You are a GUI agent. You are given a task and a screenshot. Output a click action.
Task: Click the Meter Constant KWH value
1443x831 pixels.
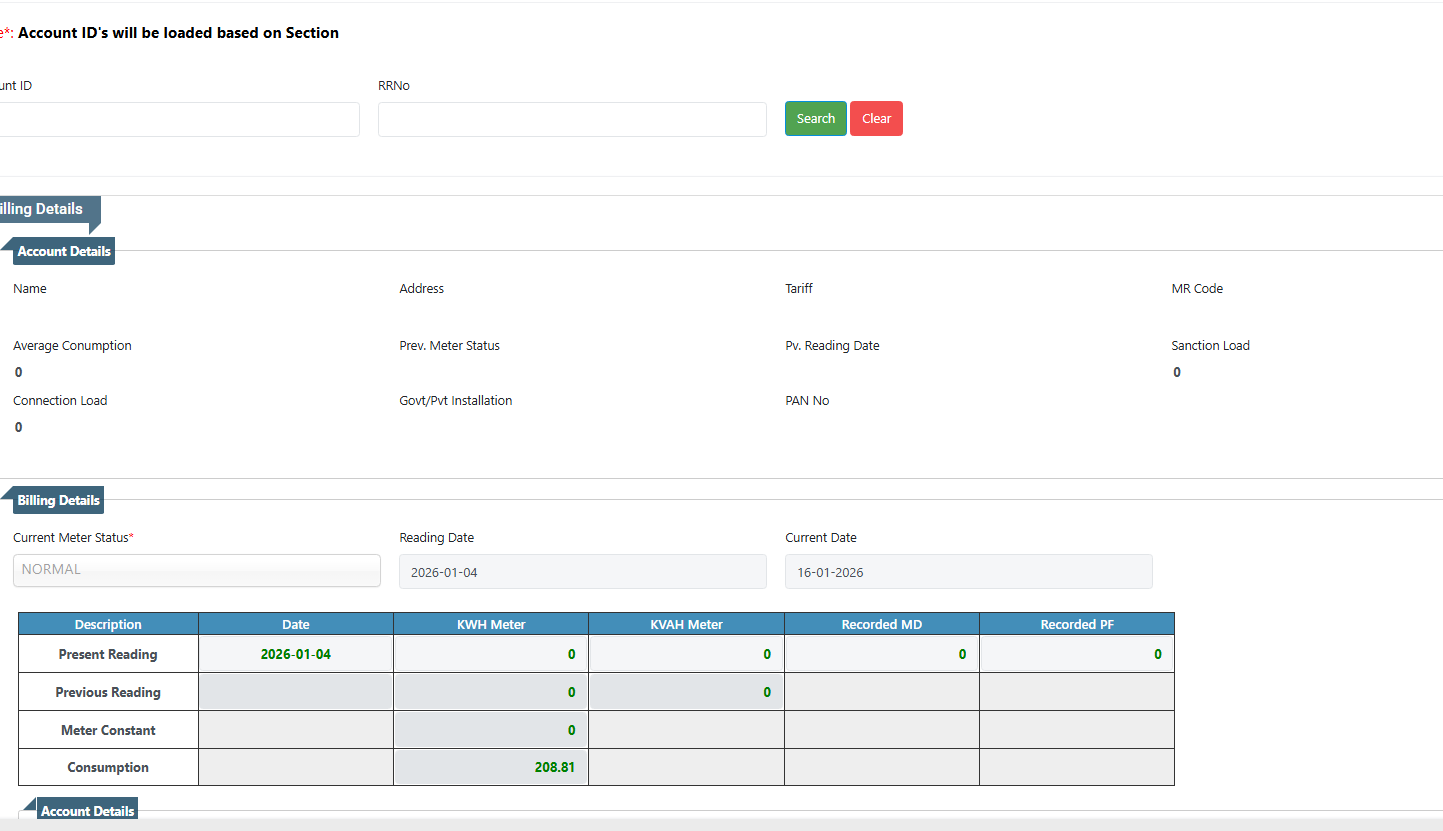point(490,730)
